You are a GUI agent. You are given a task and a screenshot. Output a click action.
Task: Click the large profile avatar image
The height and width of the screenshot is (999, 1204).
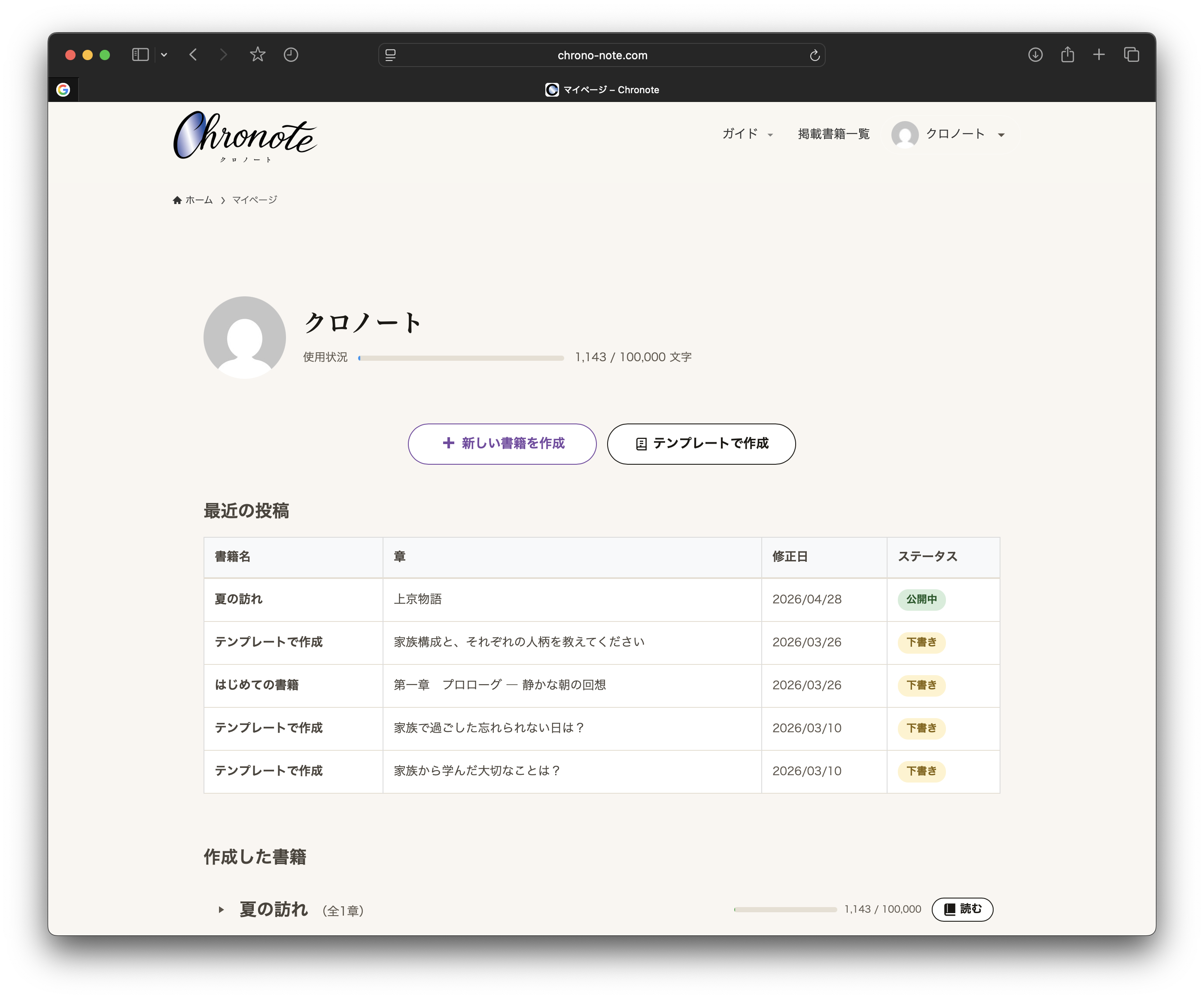[x=245, y=337]
